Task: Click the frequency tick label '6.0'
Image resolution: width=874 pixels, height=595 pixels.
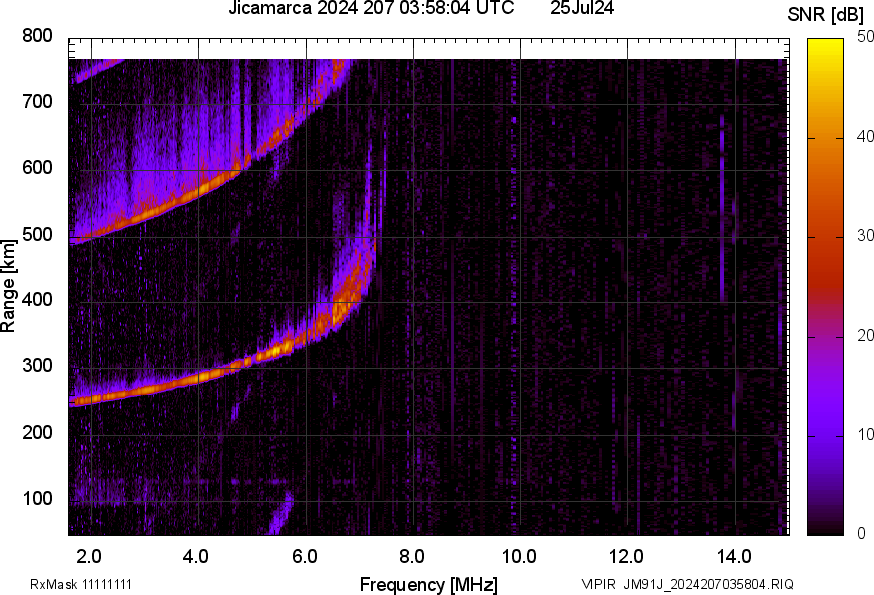Action: pyautogui.click(x=304, y=557)
